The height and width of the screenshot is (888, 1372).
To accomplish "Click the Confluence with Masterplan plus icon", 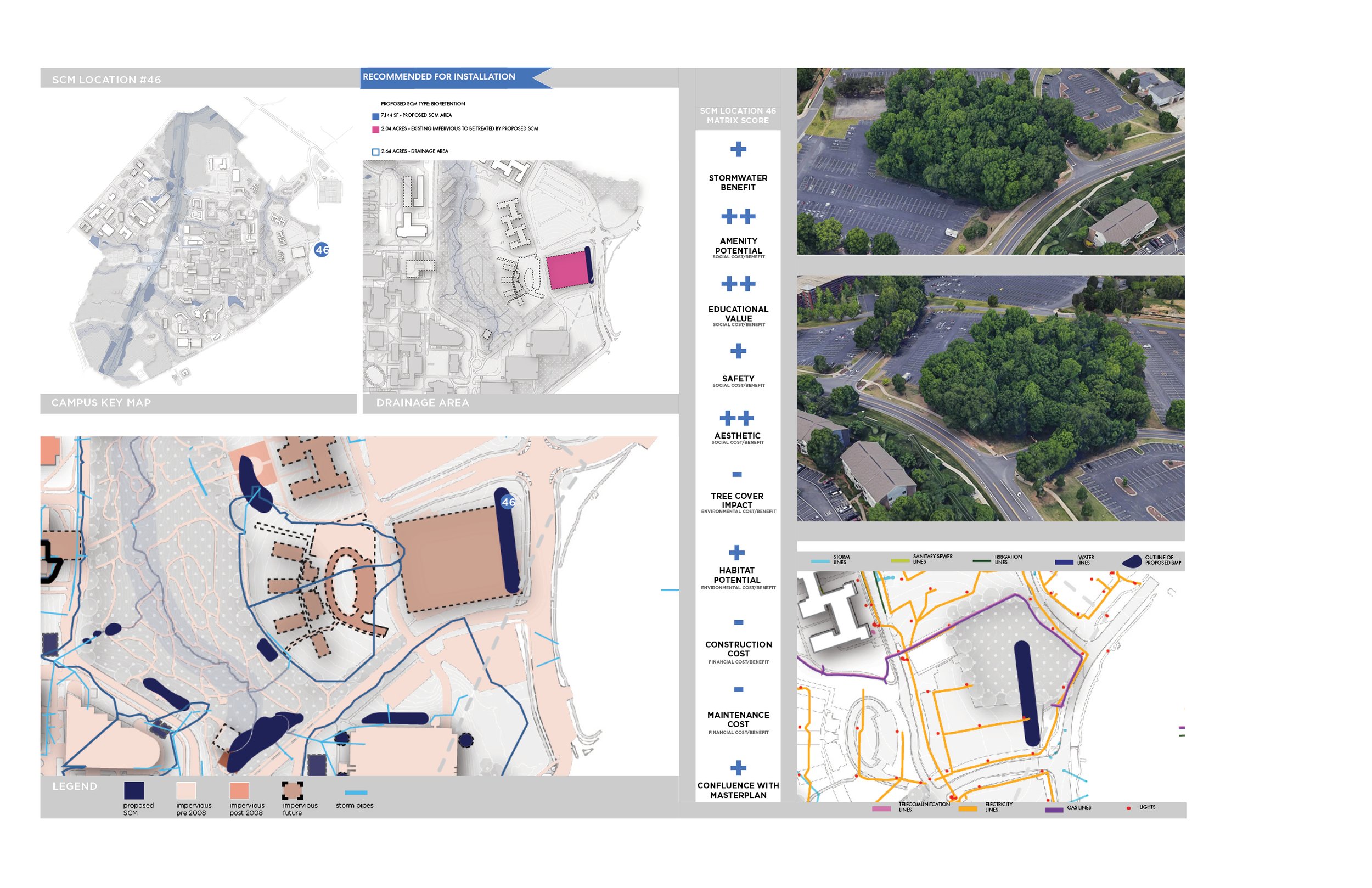I will (x=738, y=767).
